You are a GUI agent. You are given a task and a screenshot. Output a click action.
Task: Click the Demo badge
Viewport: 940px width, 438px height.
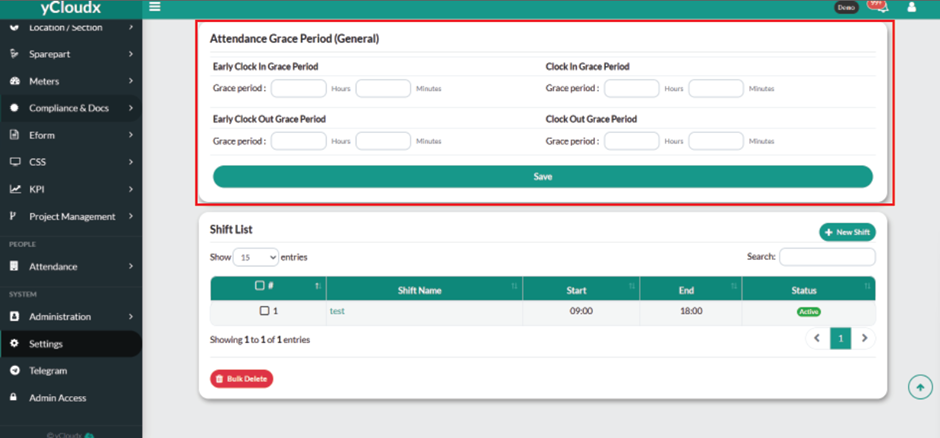[x=846, y=7]
